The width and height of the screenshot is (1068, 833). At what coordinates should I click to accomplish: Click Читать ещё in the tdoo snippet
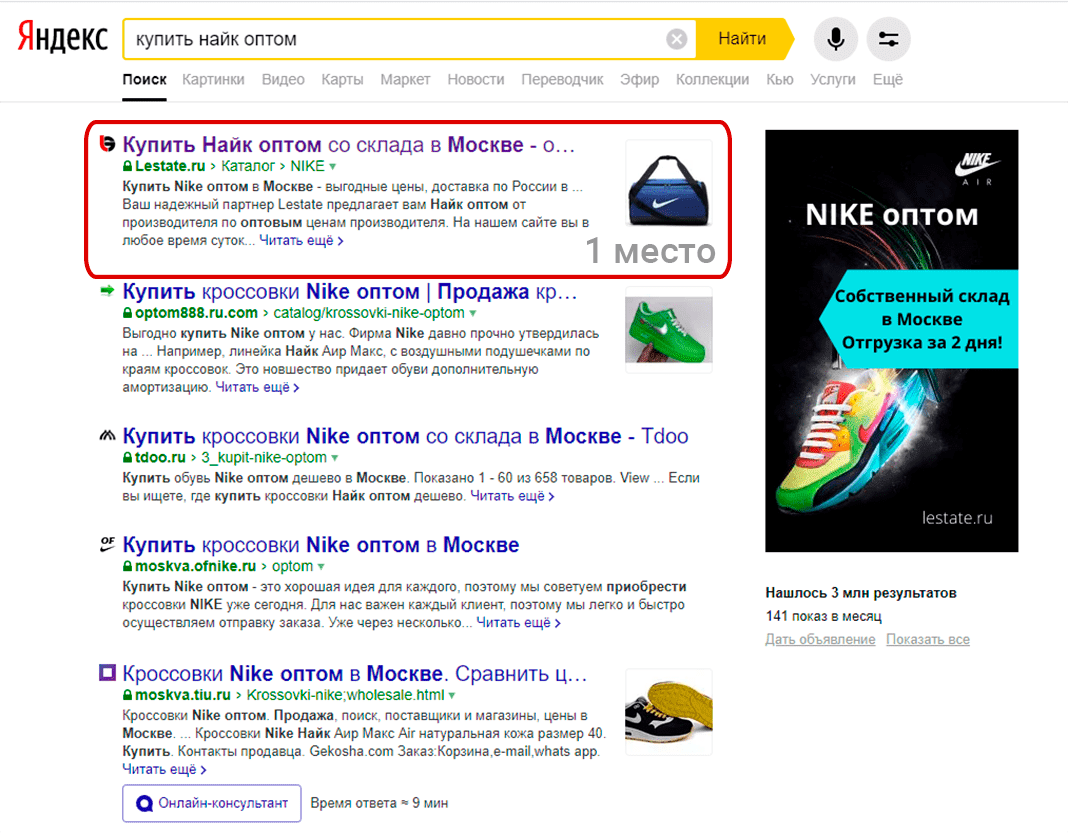click(x=512, y=496)
